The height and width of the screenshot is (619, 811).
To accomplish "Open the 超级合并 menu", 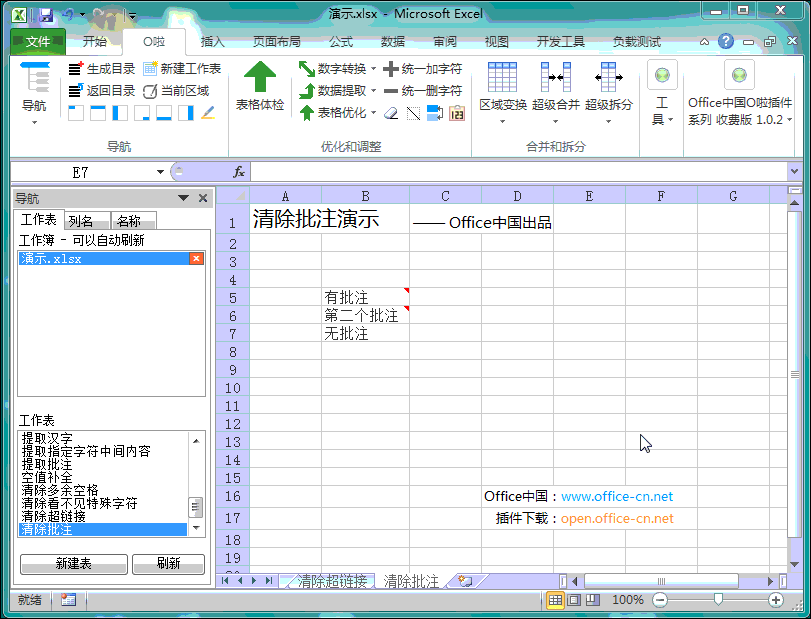I will (555, 94).
